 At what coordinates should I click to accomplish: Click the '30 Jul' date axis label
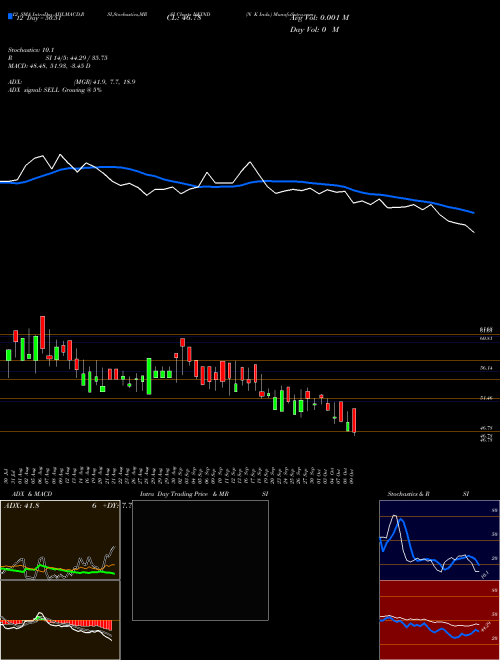(x=7, y=474)
